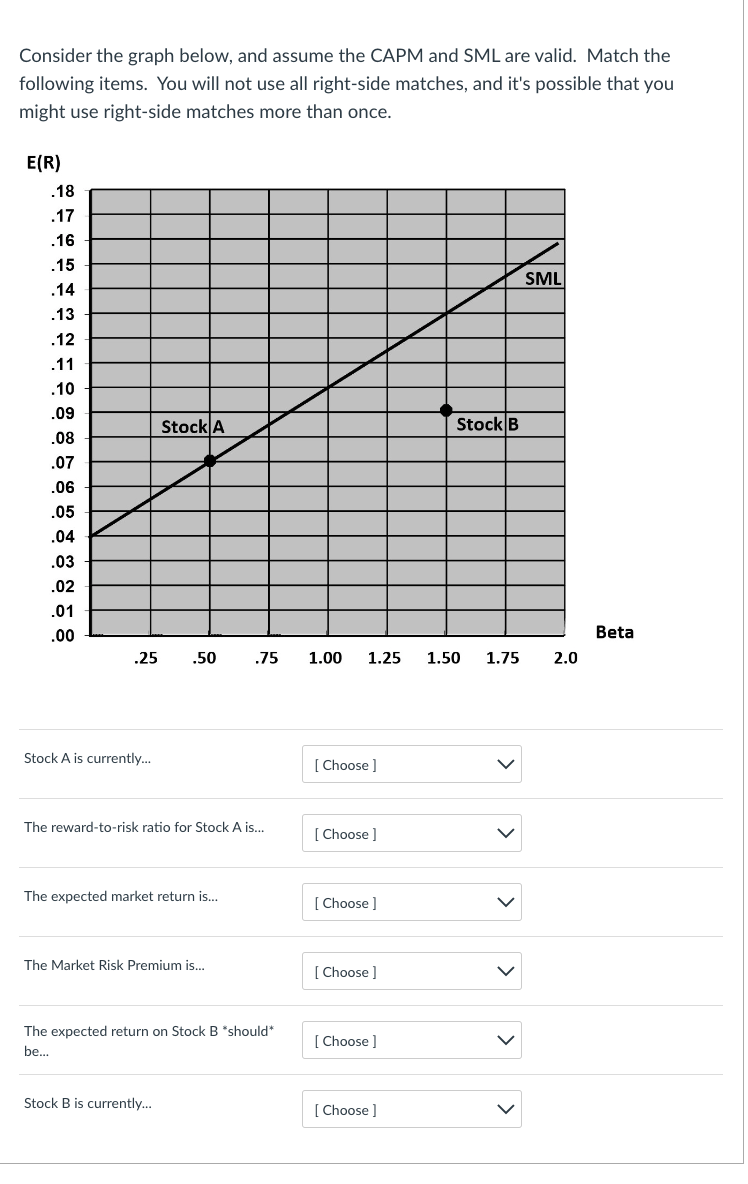Open the 'Stock A is currently...' dropdown
The height and width of the screenshot is (1184, 748).
[x=411, y=764]
